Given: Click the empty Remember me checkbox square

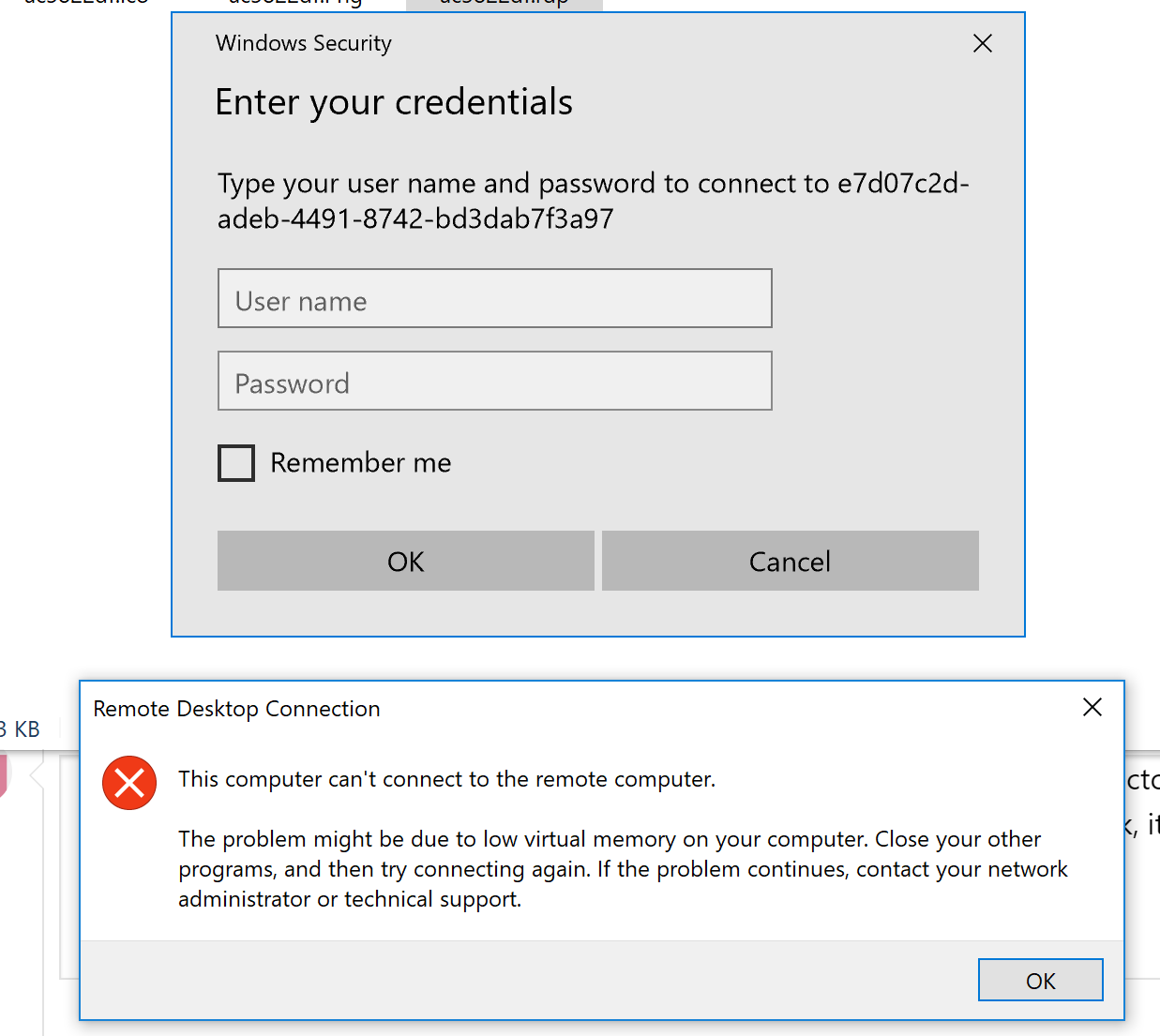Looking at the screenshot, I should [x=235, y=462].
